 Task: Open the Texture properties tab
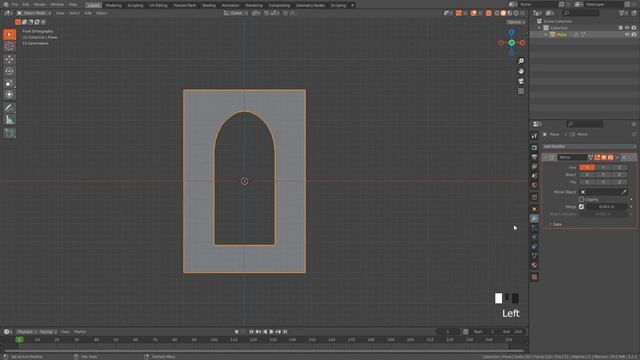pos(534,277)
